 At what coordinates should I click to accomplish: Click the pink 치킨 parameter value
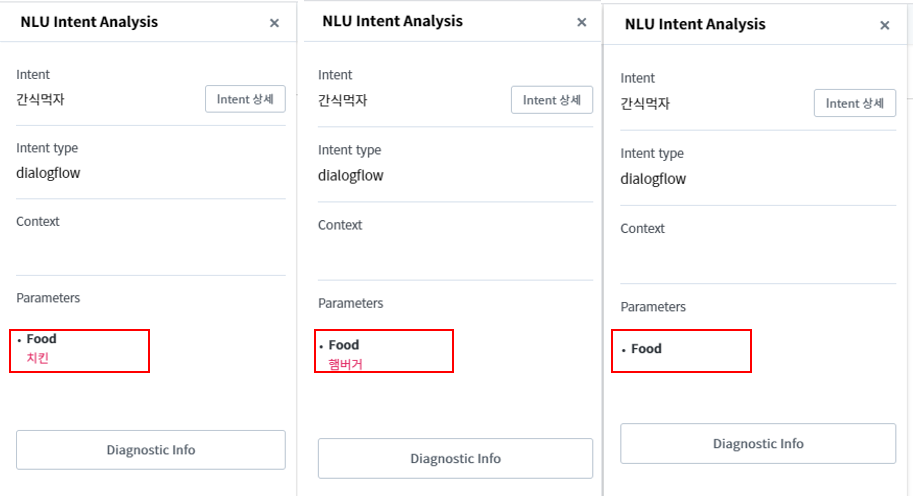click(x=37, y=357)
